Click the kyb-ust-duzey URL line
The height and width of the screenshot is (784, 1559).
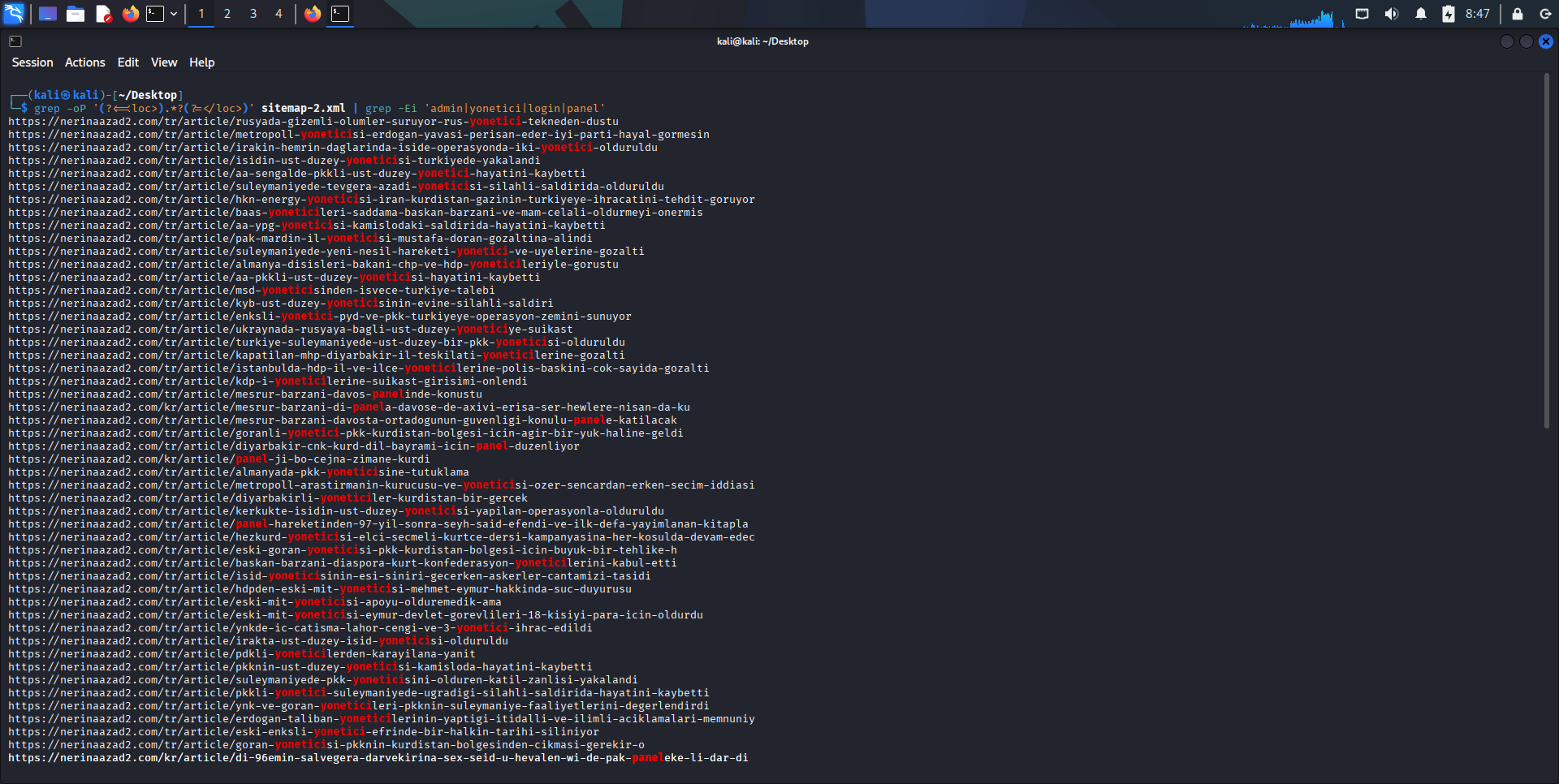click(281, 303)
